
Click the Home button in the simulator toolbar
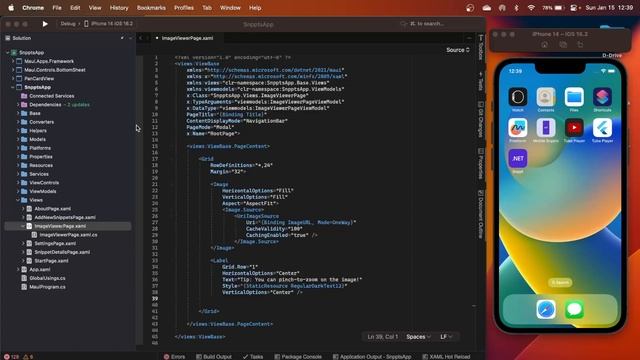544,44
